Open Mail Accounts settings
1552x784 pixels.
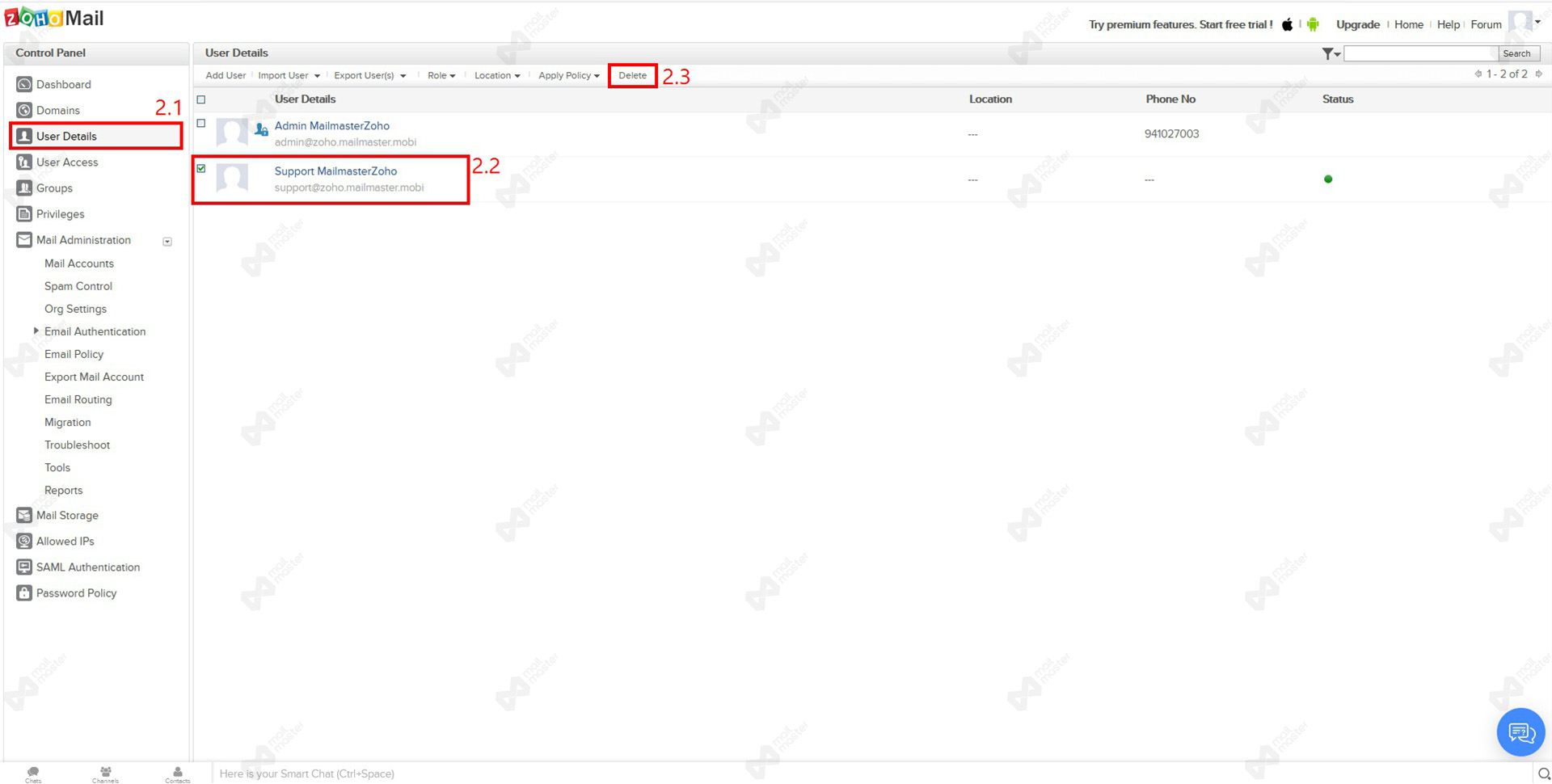pos(79,263)
